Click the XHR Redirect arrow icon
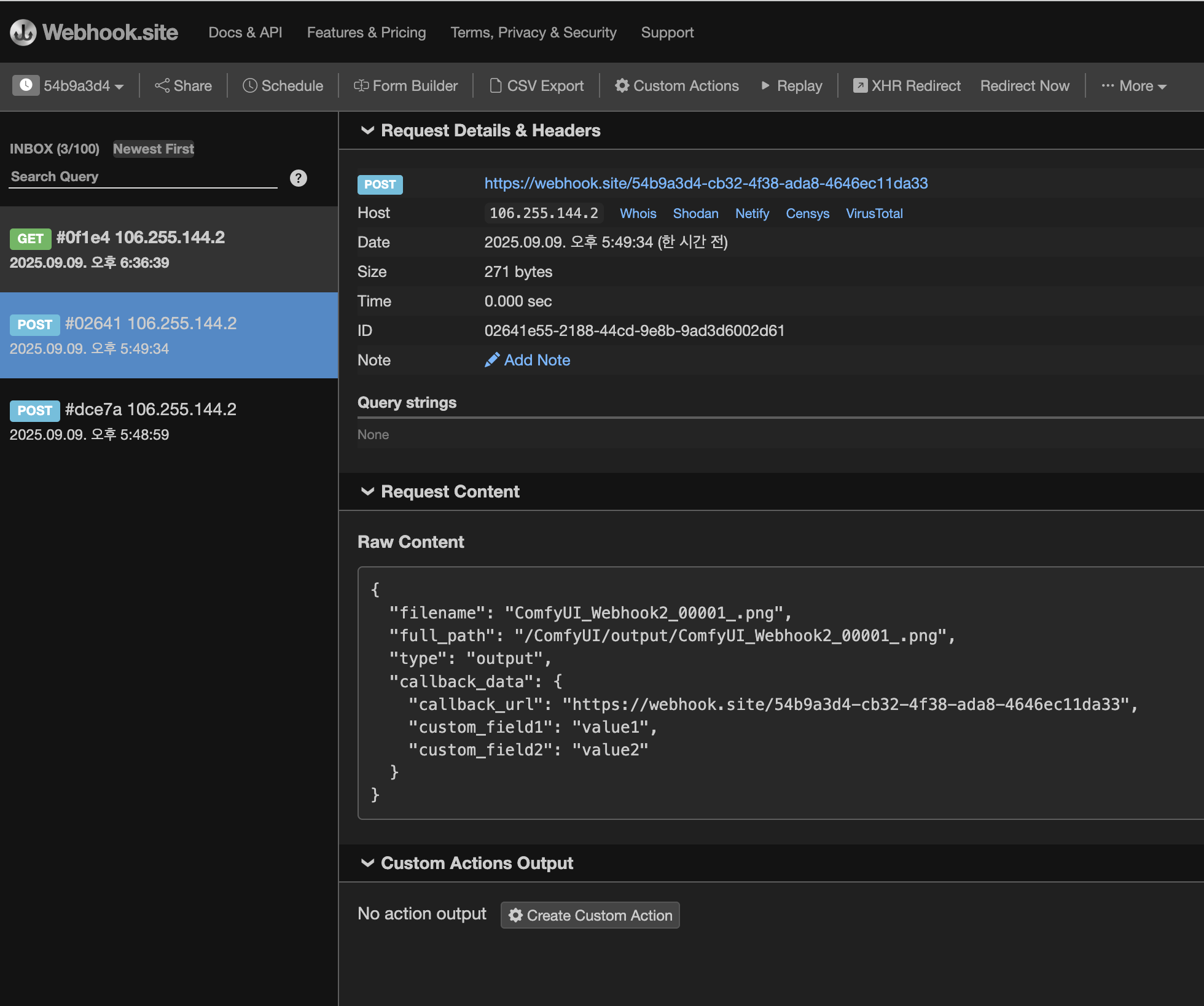The image size is (1204, 1006). coord(860,85)
